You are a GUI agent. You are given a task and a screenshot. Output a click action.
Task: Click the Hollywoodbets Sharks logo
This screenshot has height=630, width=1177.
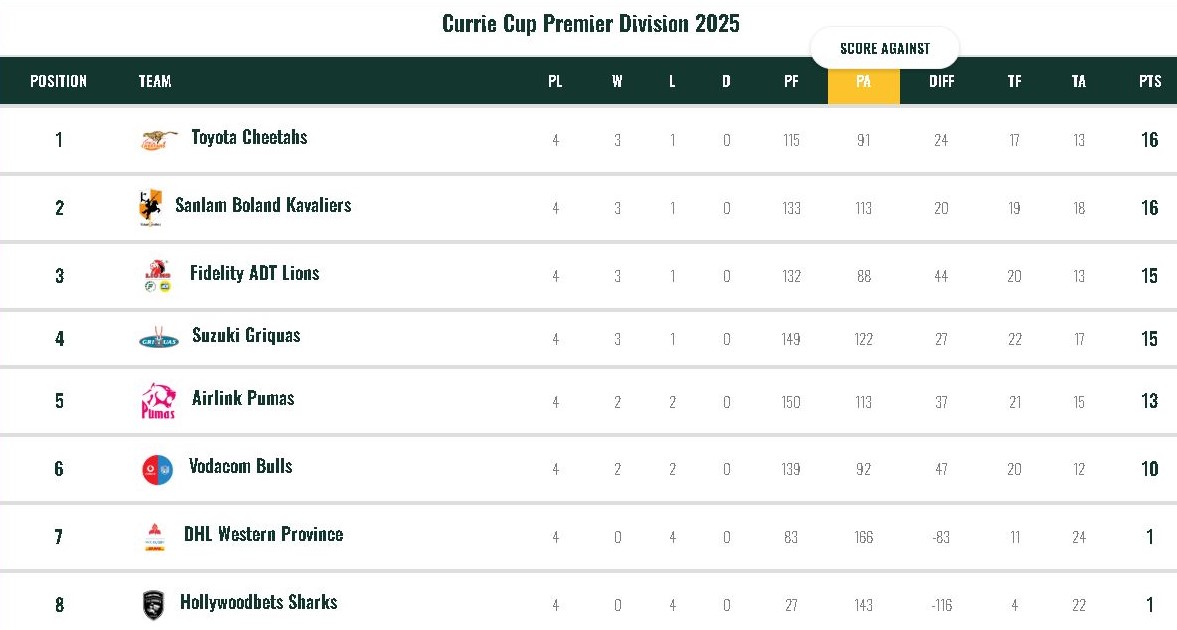153,604
